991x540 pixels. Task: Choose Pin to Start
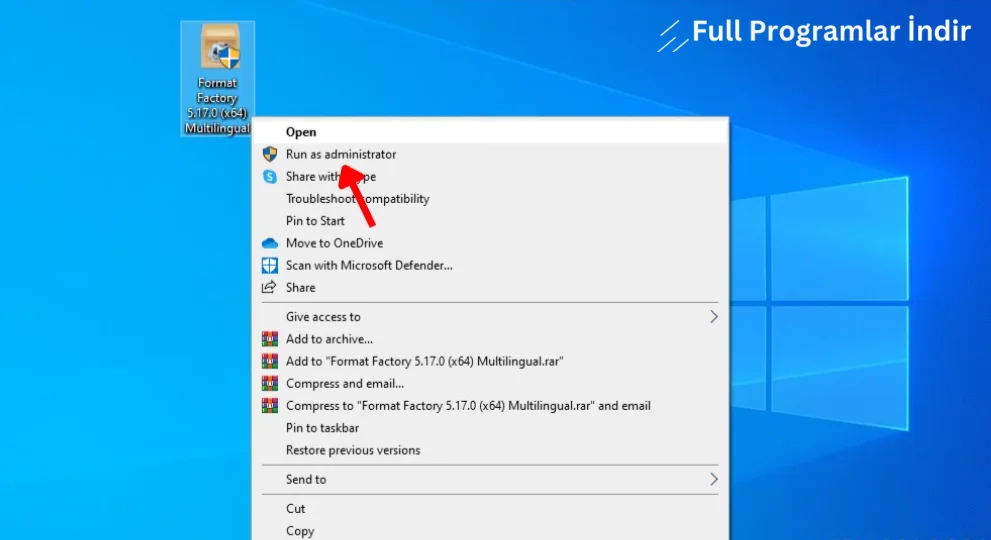490,221
